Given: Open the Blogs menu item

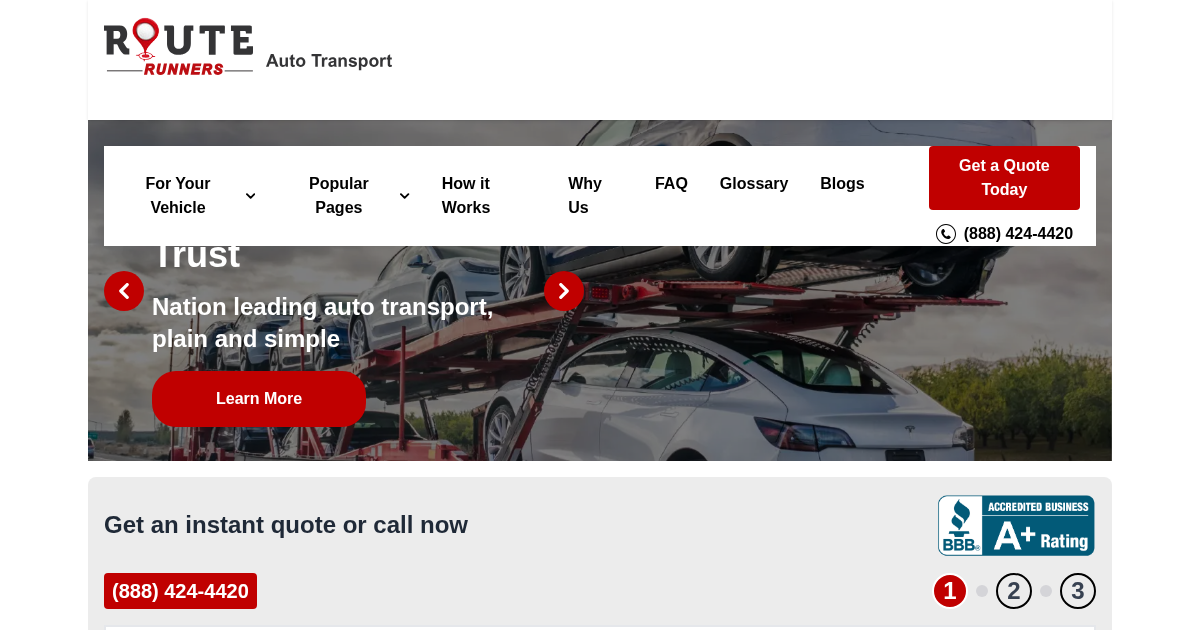Looking at the screenshot, I should pyautogui.click(x=842, y=184).
